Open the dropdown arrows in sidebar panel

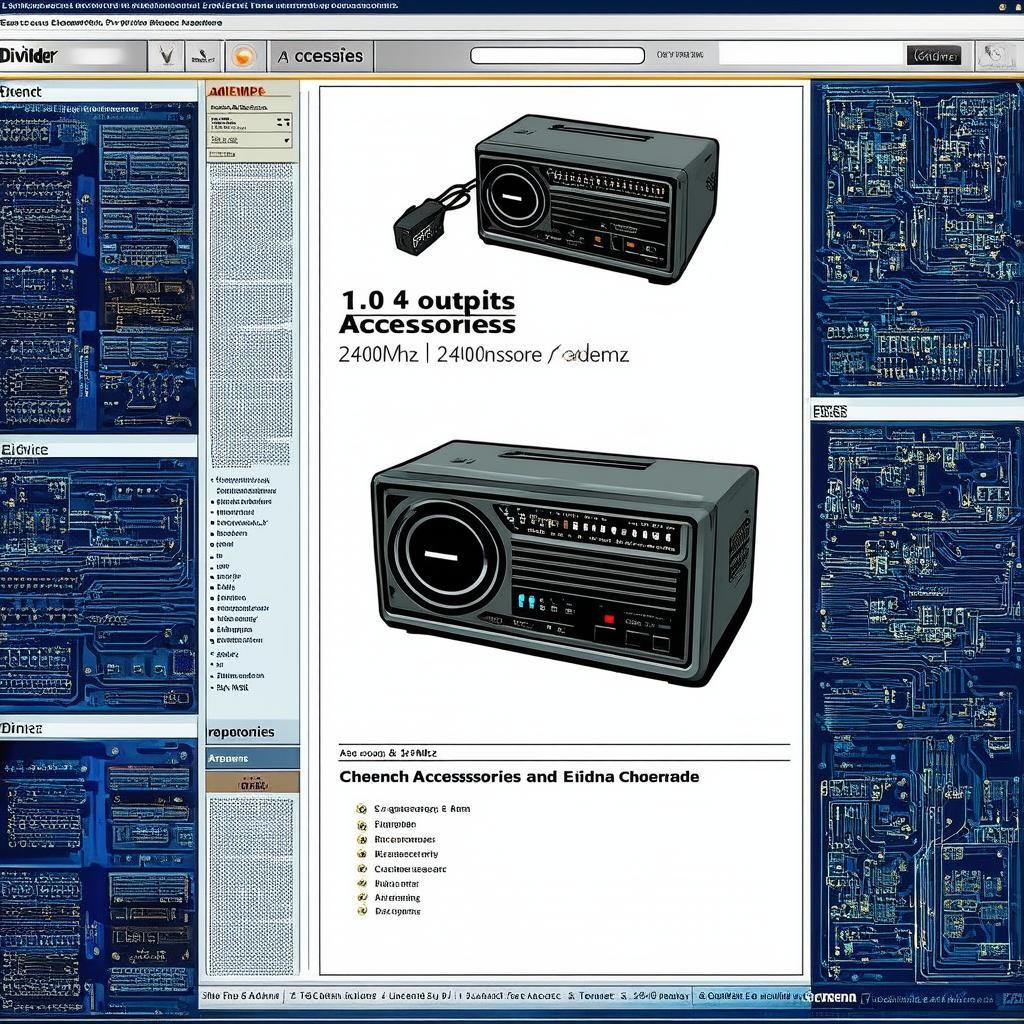284,123
